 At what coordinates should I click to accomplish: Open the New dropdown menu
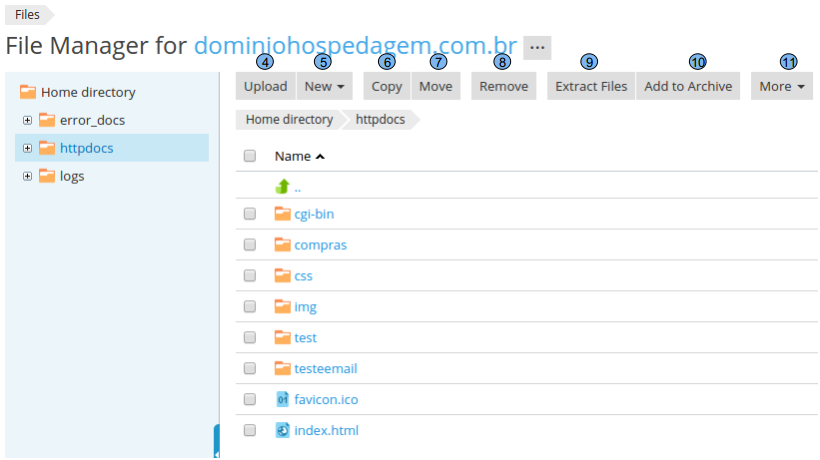tap(324, 86)
